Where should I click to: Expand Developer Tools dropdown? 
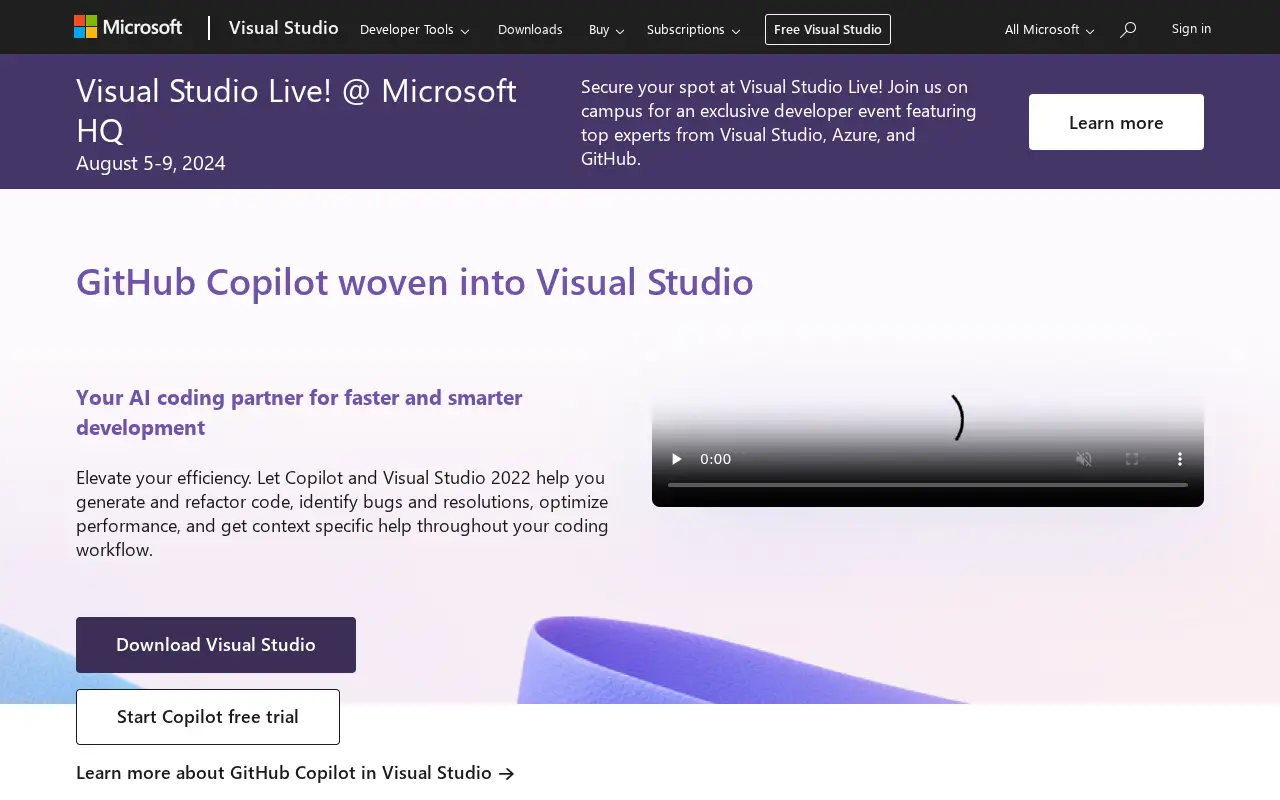click(414, 30)
